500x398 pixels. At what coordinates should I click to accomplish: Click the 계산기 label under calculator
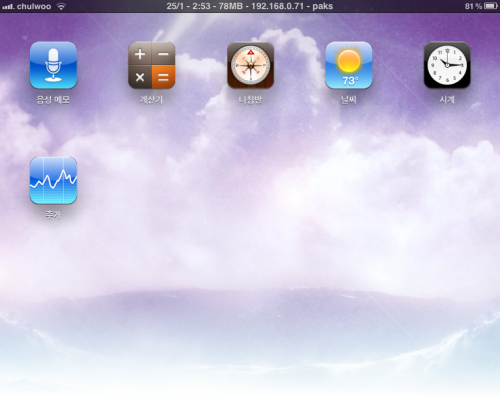pos(152,100)
